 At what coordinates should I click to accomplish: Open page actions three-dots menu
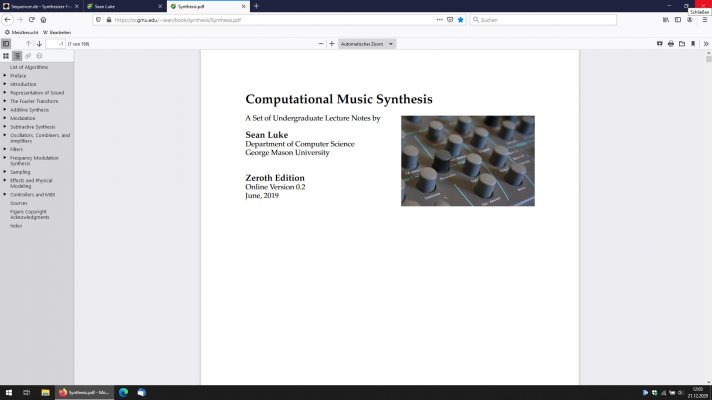coord(440,20)
